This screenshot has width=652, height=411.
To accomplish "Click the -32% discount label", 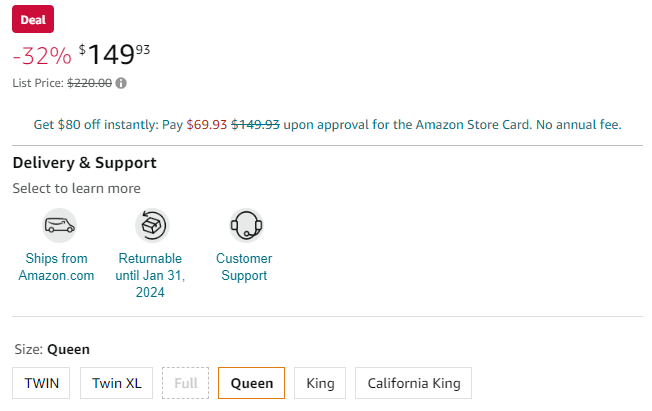I will pos(42,56).
